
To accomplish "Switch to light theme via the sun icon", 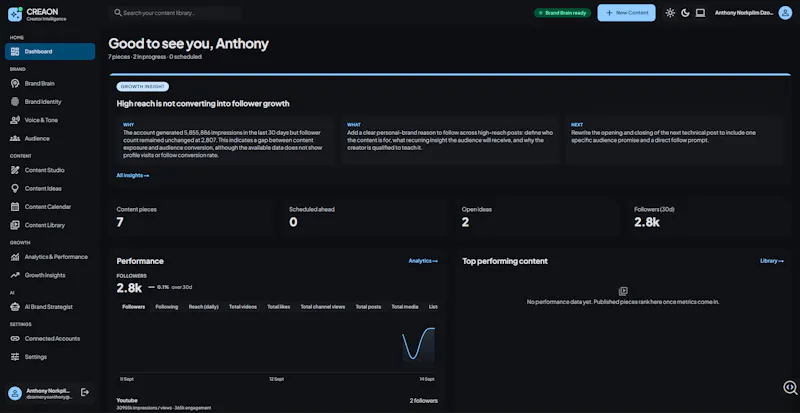I will coord(670,13).
